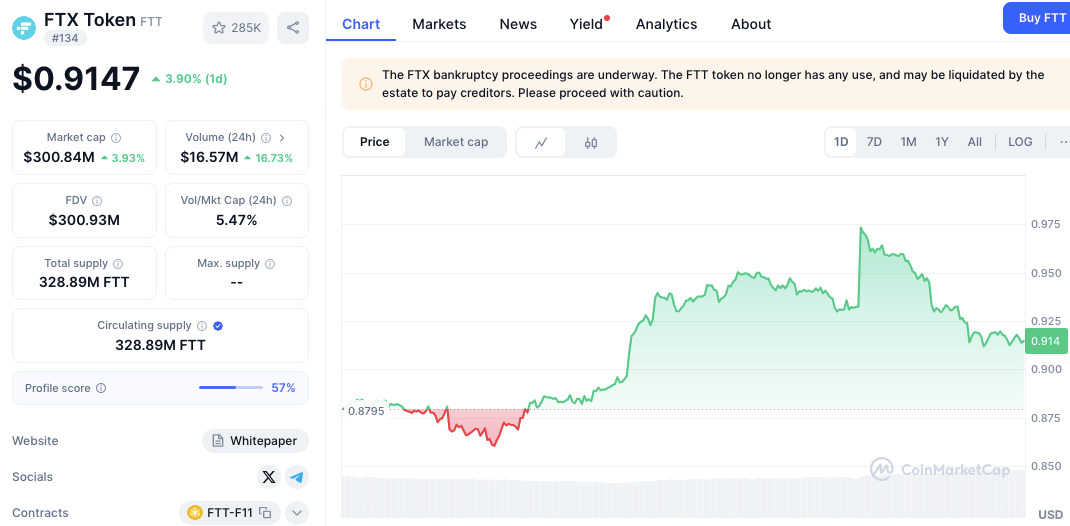Open the News tab

coord(518,25)
